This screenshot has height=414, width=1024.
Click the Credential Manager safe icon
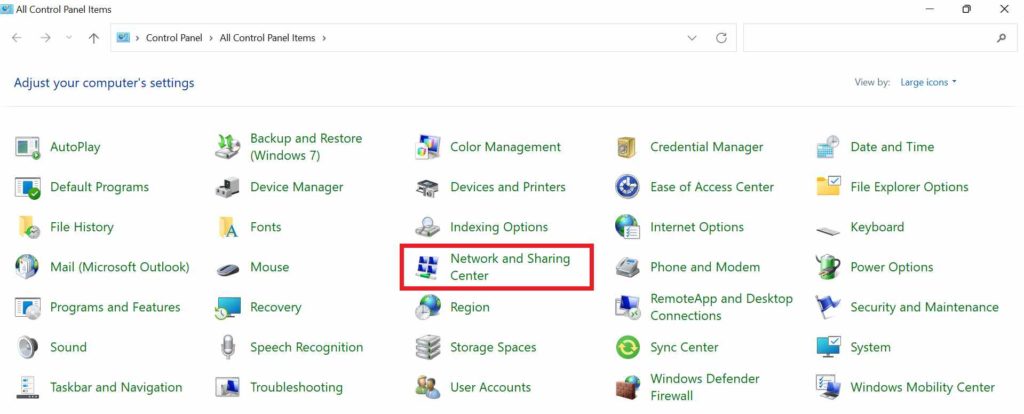click(627, 147)
